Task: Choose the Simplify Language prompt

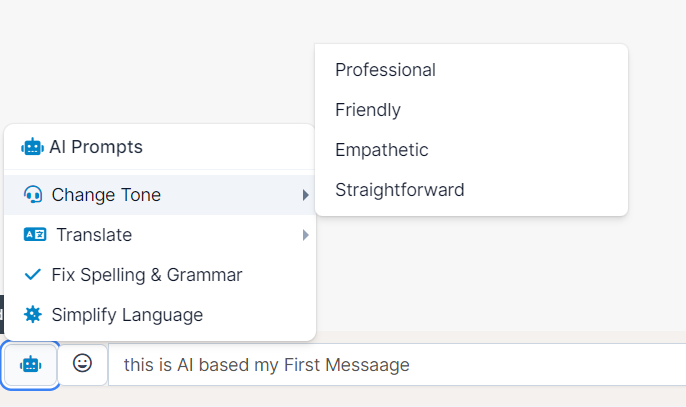Action: click(127, 315)
